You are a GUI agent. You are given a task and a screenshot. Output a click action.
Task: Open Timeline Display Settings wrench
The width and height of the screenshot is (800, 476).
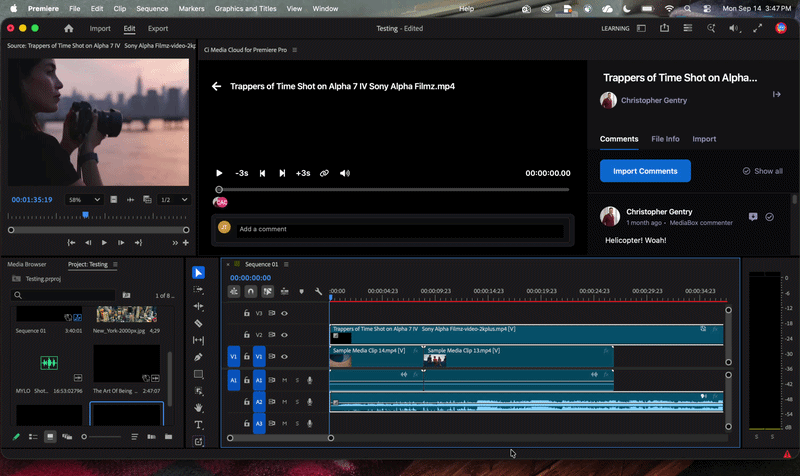click(x=318, y=291)
